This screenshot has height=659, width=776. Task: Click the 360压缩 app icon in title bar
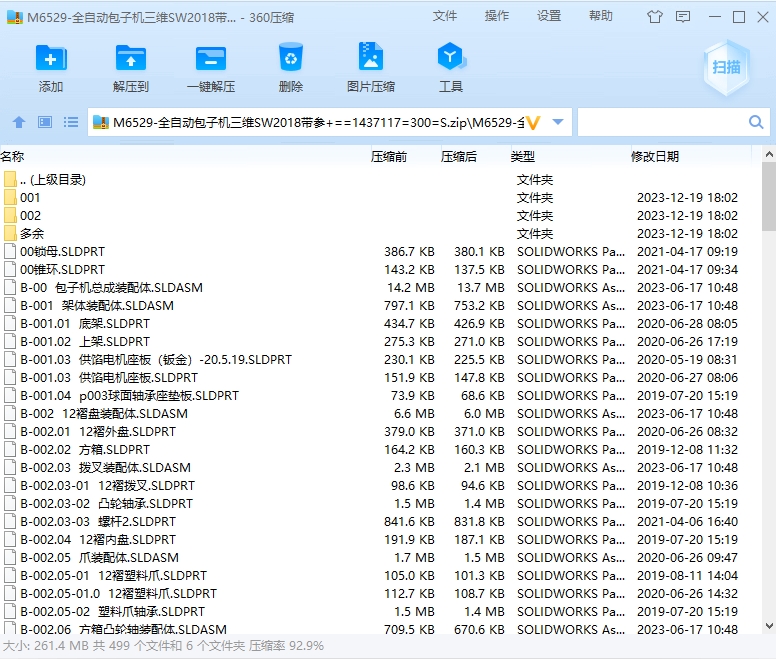15,17
